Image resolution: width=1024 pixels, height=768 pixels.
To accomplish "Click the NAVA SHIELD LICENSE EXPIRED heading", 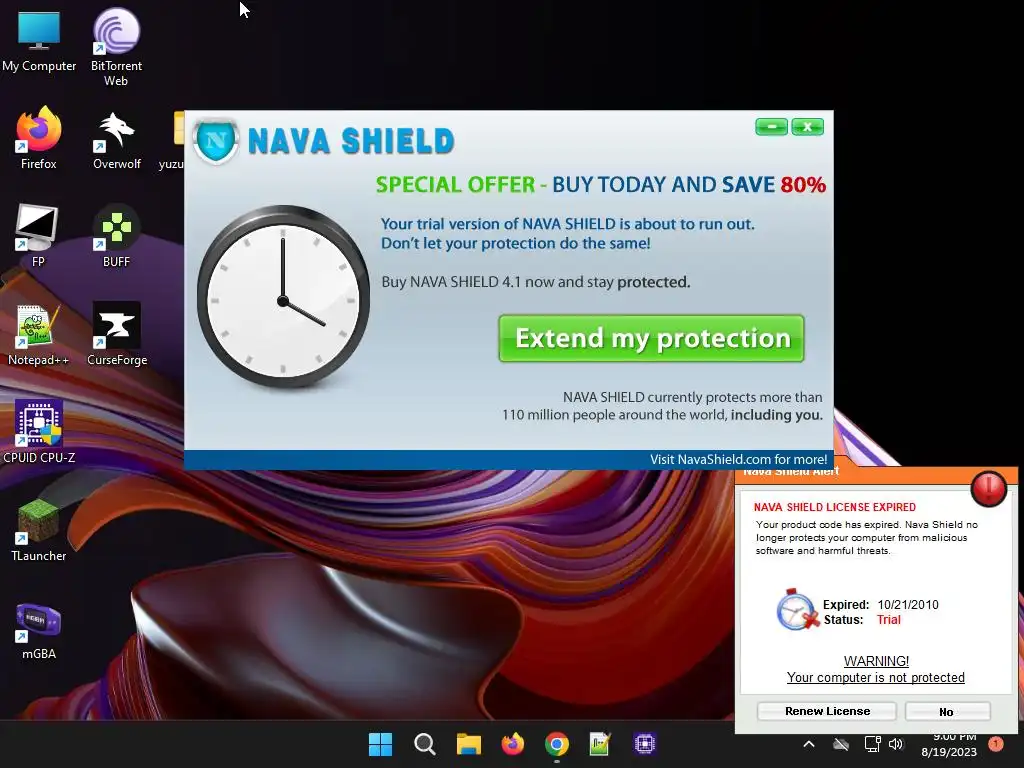I will [835, 507].
